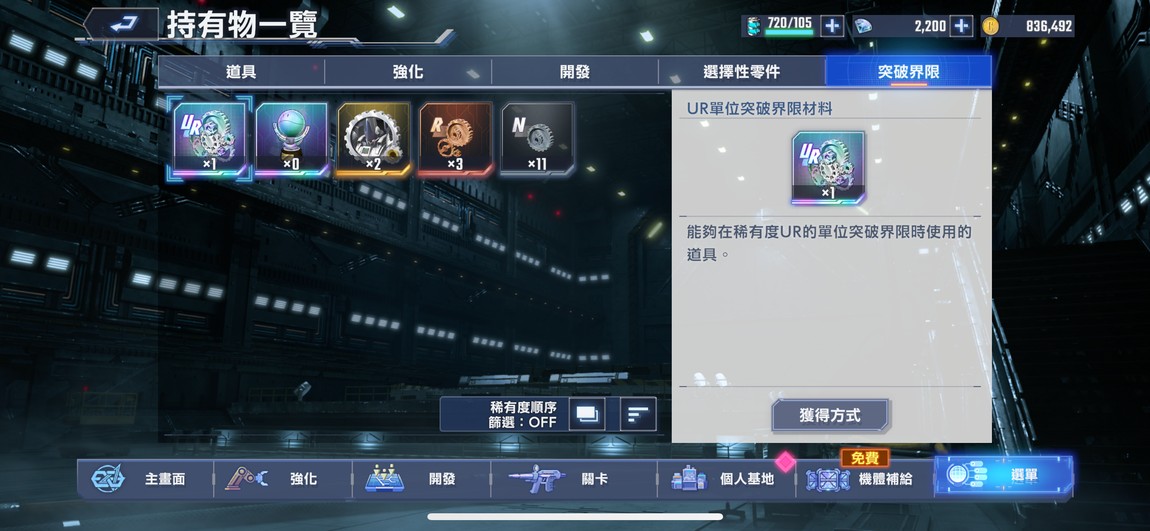This screenshot has width=1150, height=531.
Task: Add diamonds with the plus beside 2,200
Action: pyautogui.click(x=961, y=26)
